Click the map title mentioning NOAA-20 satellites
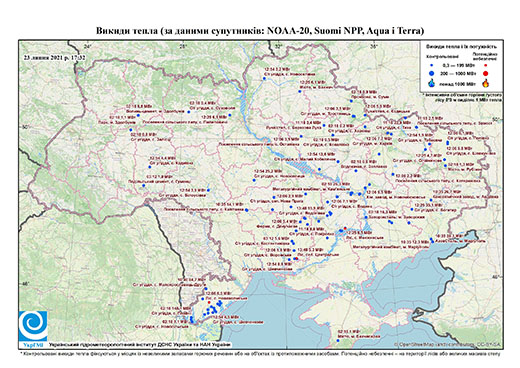 [x=260, y=31]
